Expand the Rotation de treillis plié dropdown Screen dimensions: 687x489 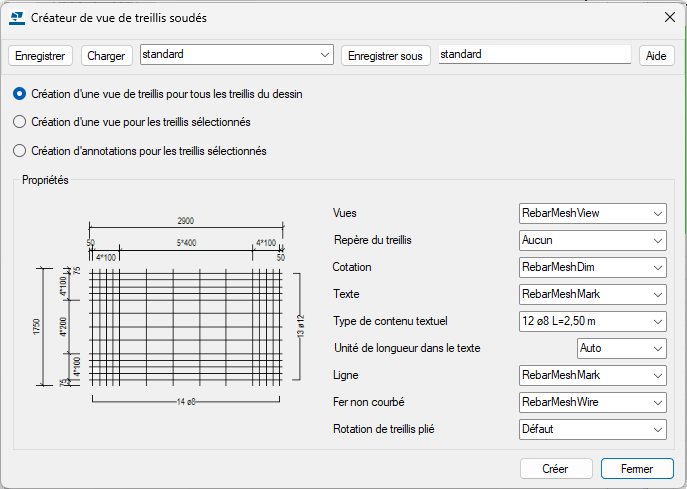coord(592,429)
